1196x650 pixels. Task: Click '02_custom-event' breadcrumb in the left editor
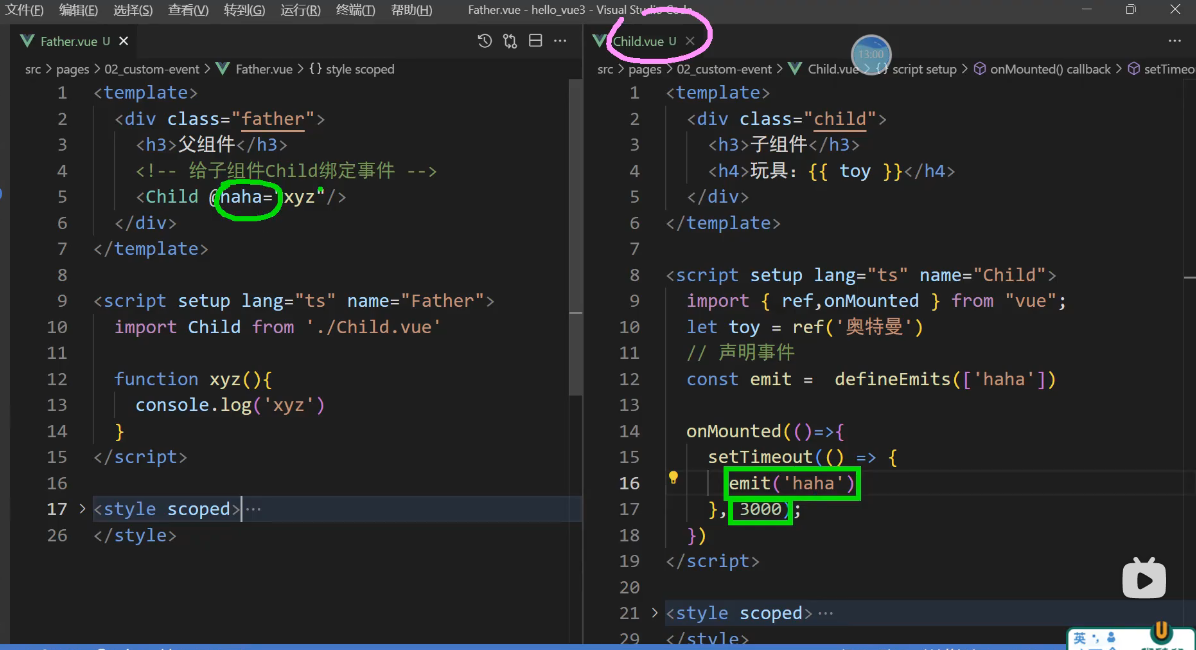[x=152, y=69]
